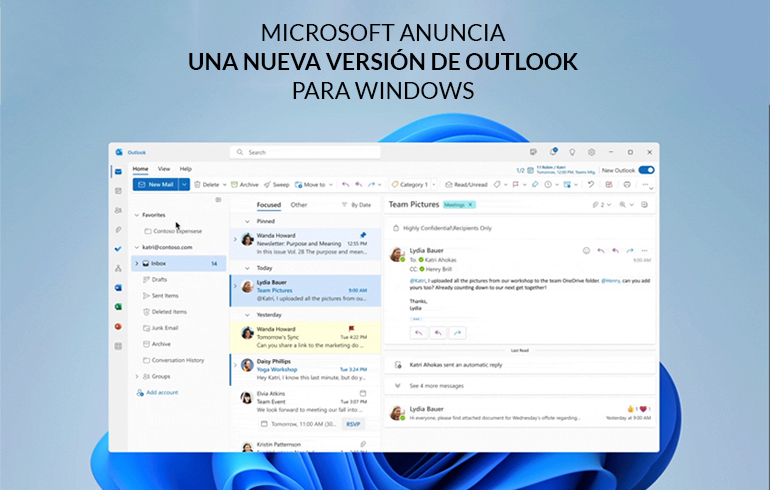Open the Conversation History folder
Viewport: 770px width, 490px height.
[x=178, y=360]
